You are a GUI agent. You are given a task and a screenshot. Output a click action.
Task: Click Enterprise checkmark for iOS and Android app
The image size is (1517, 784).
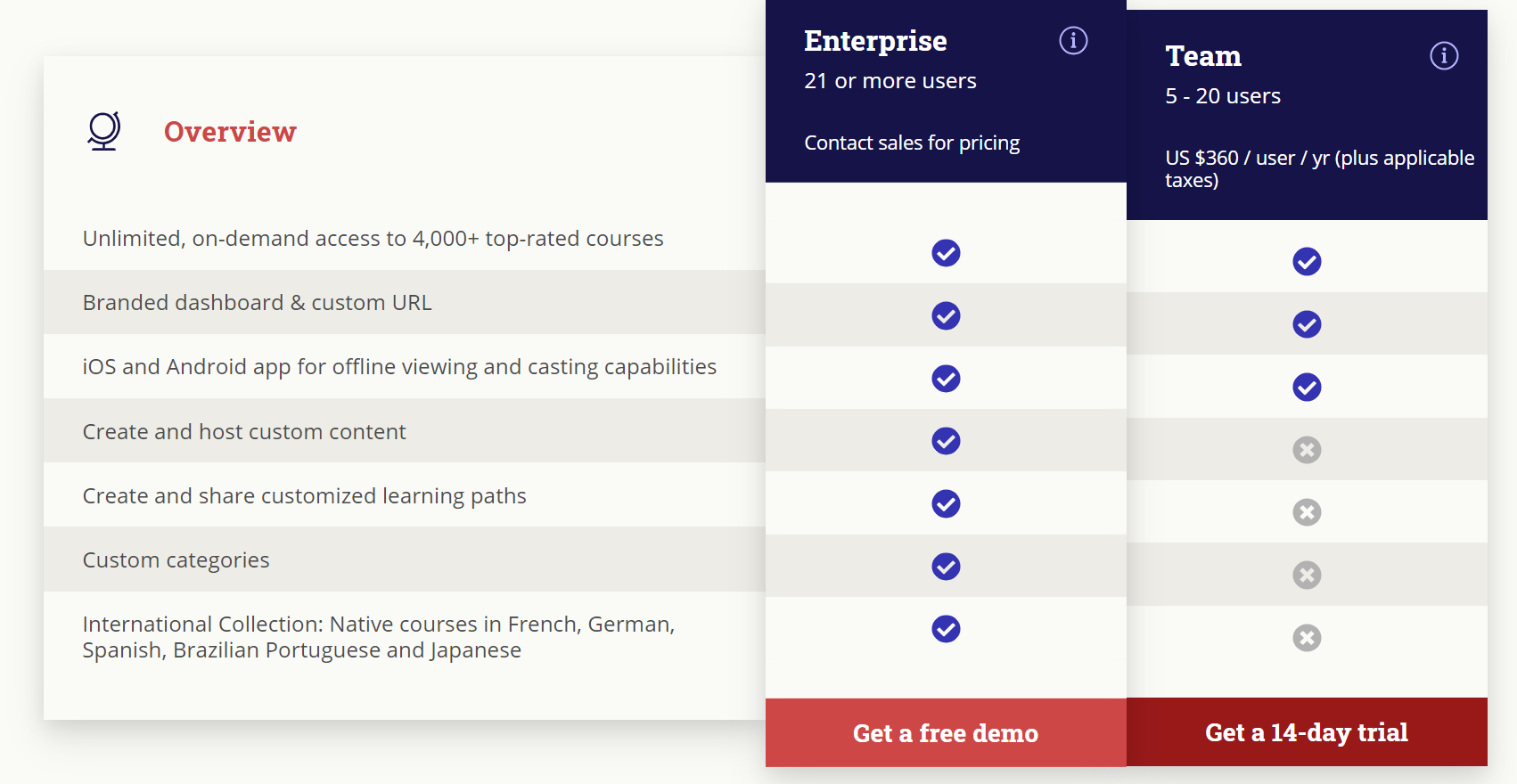click(946, 379)
